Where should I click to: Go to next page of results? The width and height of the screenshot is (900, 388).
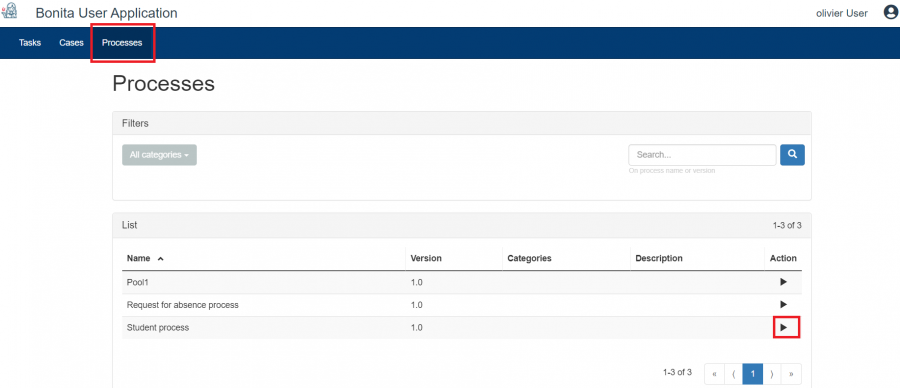772,374
